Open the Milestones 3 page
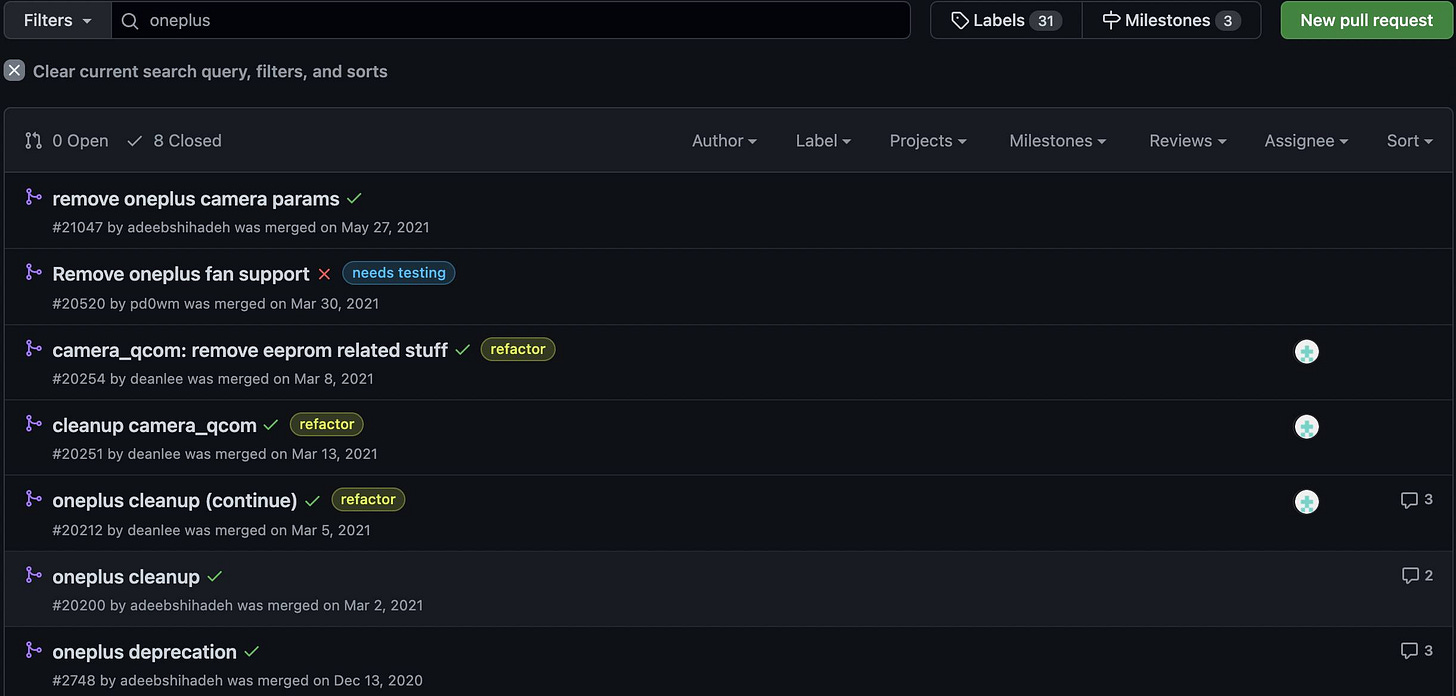Image resolution: width=1456 pixels, height=696 pixels. (x=1171, y=20)
